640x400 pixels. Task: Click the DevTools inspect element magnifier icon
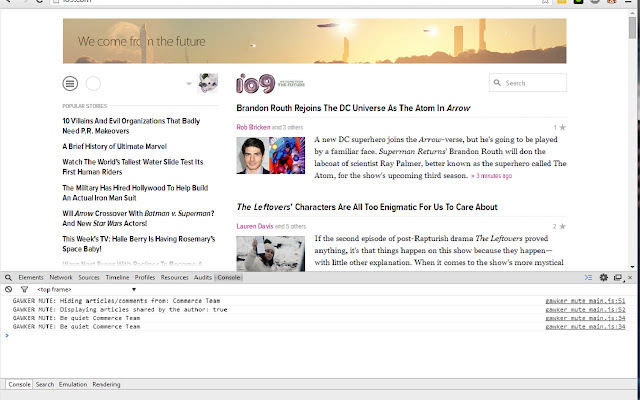8,278
